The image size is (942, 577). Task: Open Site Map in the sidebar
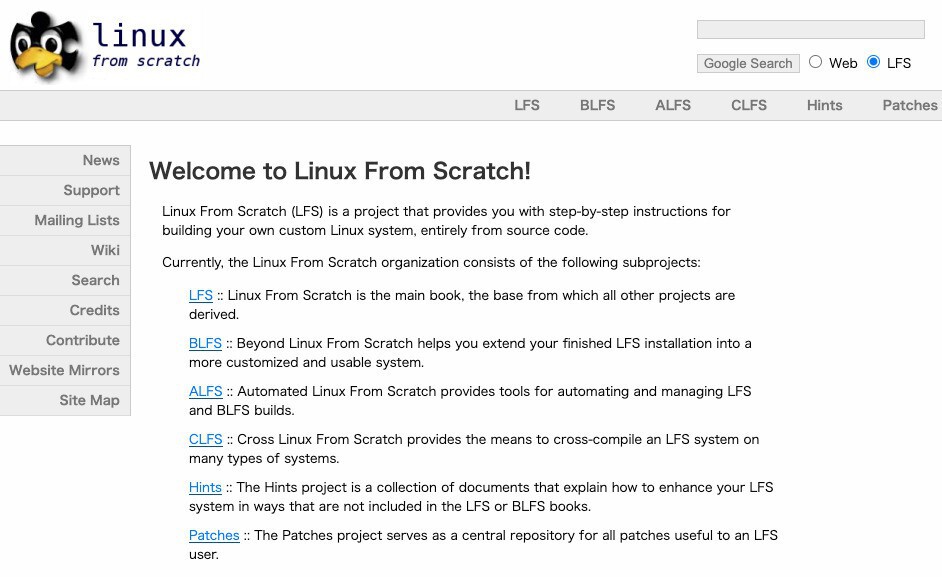click(89, 400)
